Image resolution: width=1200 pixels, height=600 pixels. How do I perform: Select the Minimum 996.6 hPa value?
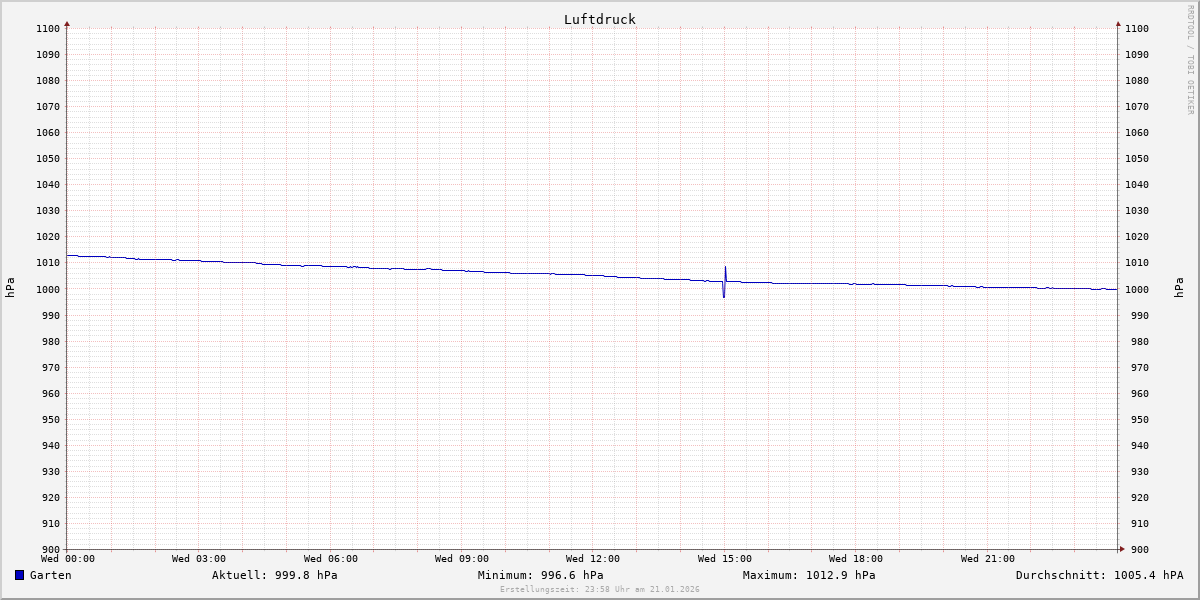coord(540,575)
